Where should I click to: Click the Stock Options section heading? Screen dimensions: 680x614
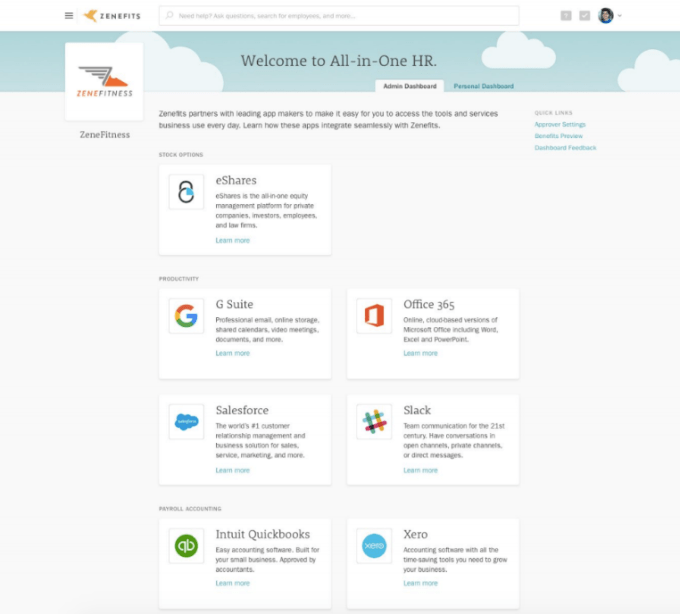180,154
